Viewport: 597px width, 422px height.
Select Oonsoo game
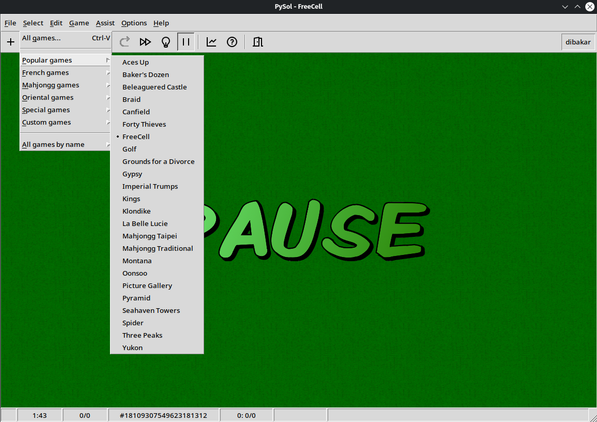(157, 273)
